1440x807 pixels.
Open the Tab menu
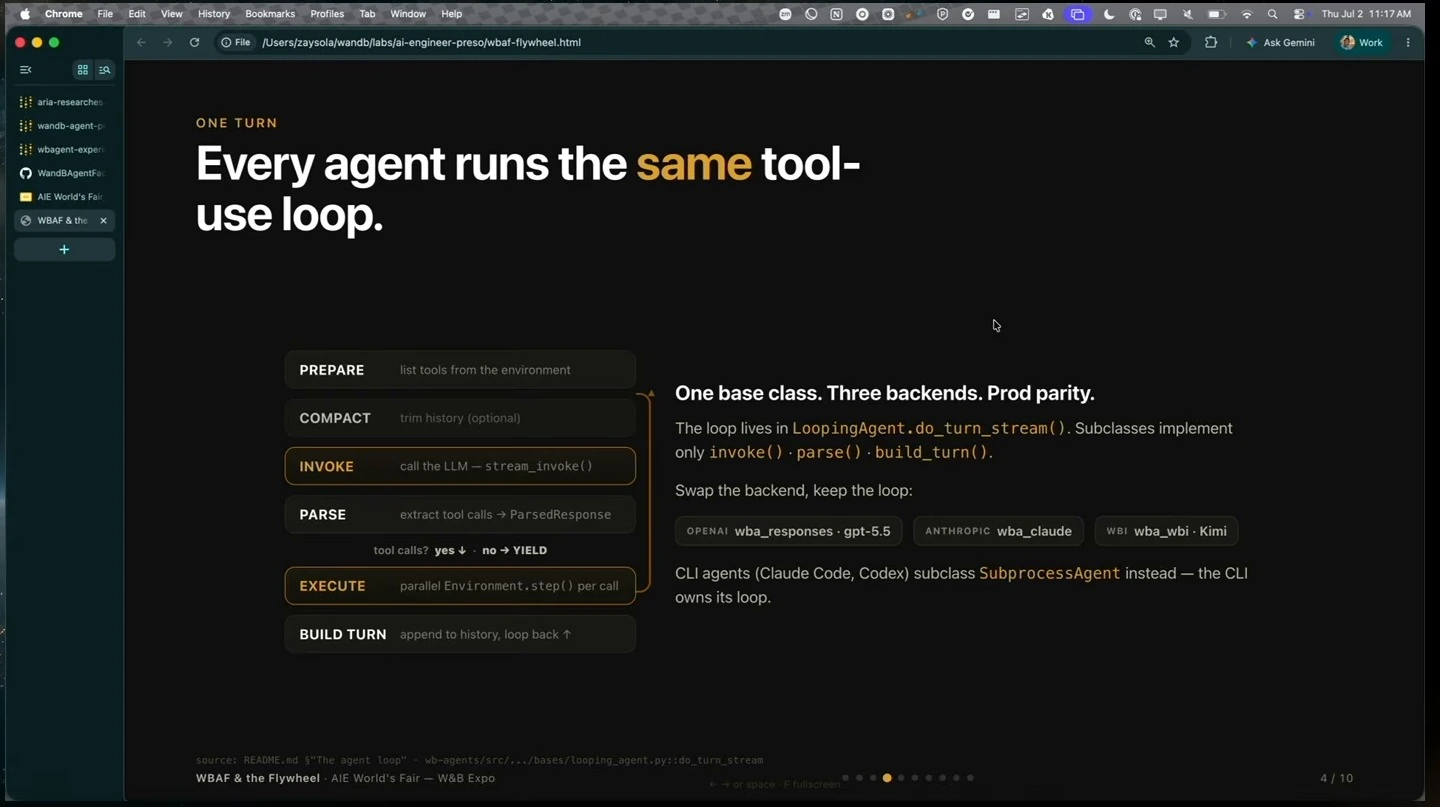367,14
